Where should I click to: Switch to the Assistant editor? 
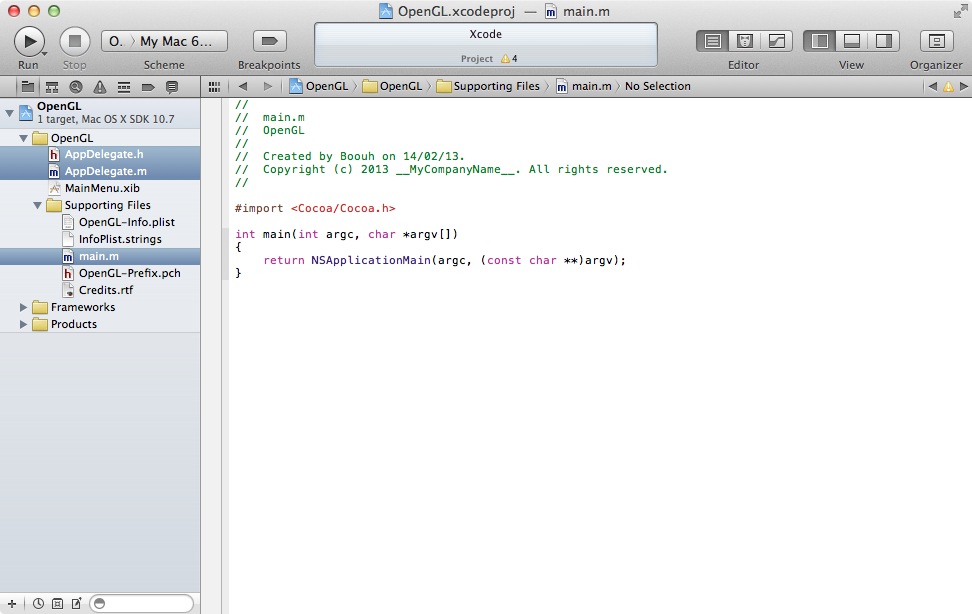[x=744, y=41]
